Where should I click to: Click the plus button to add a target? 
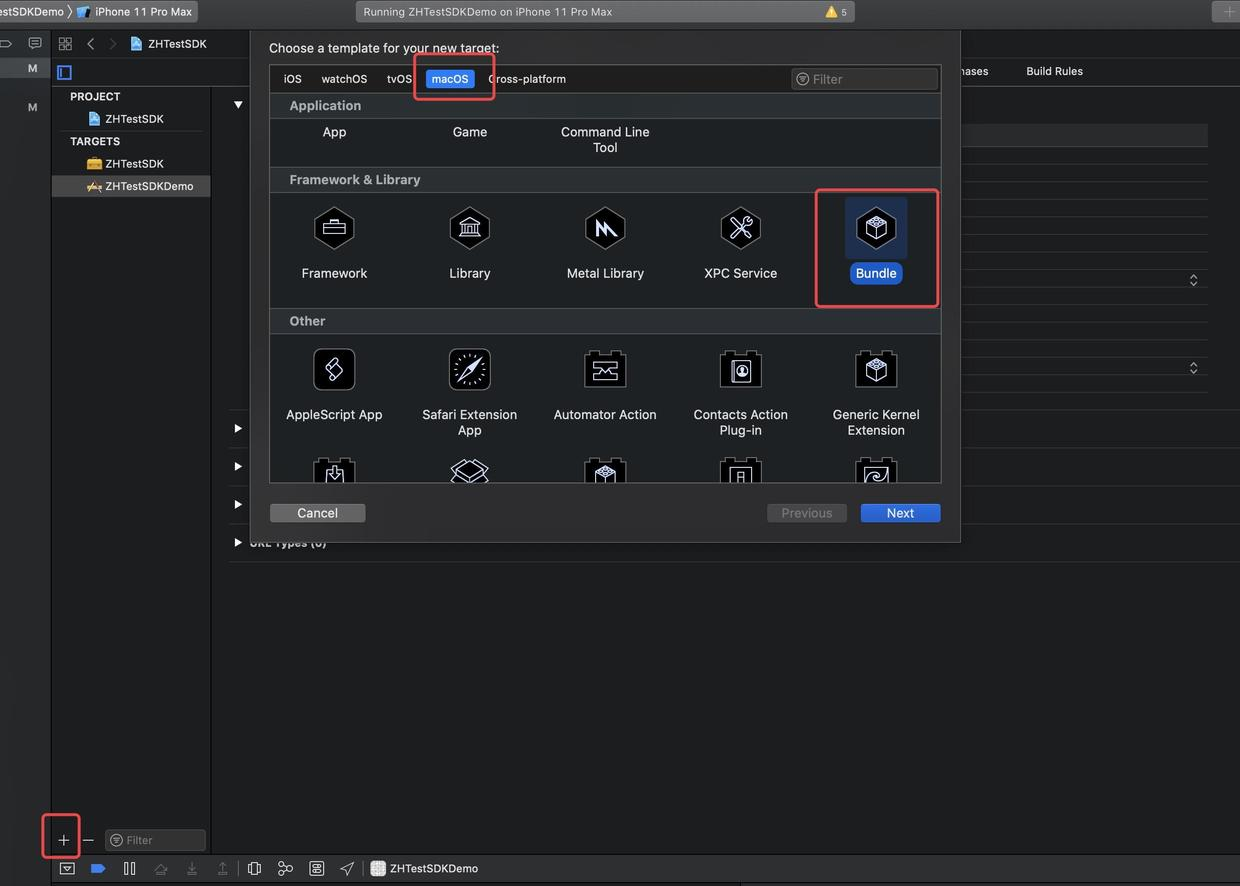63,840
